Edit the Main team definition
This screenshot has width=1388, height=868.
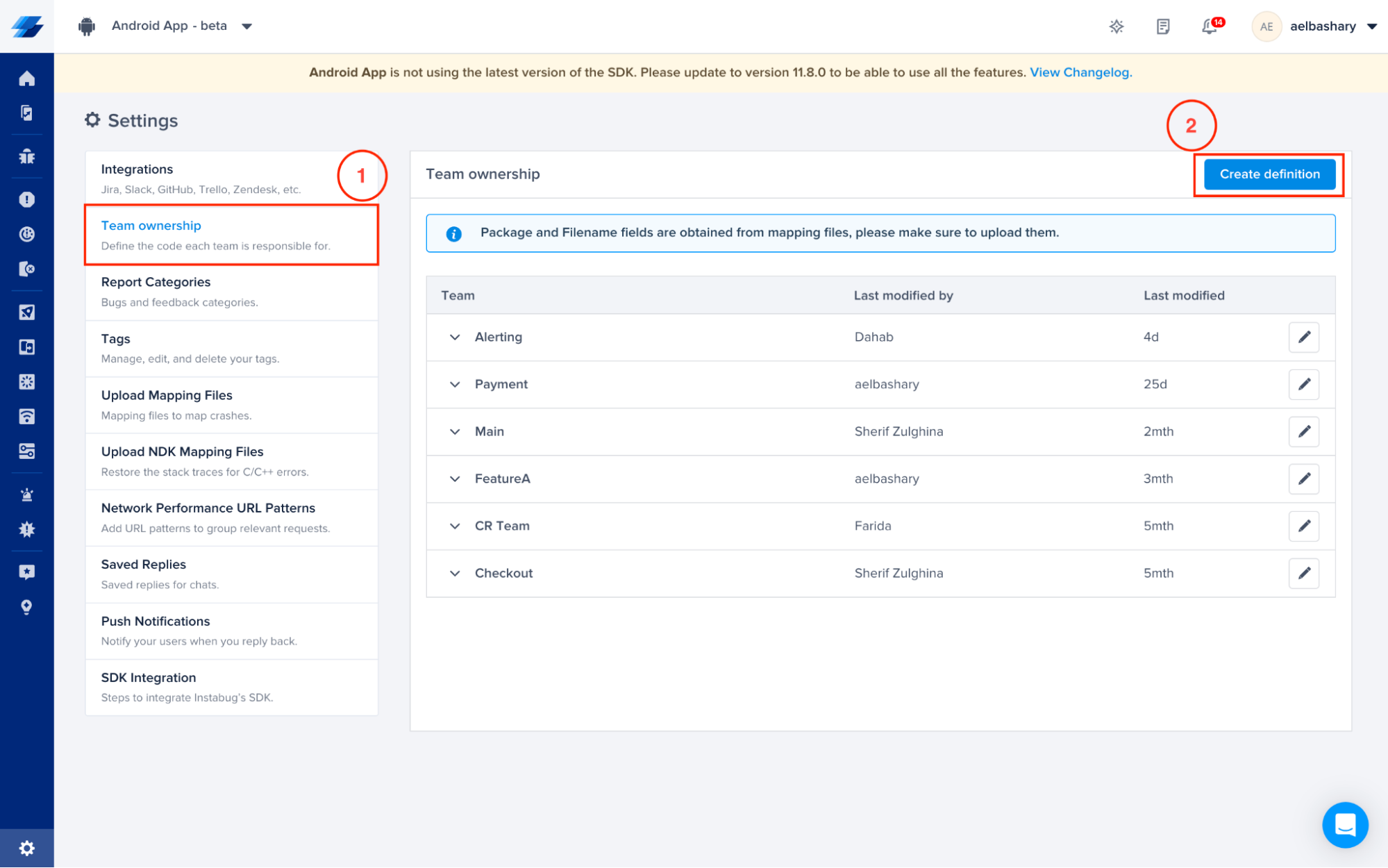(1303, 431)
